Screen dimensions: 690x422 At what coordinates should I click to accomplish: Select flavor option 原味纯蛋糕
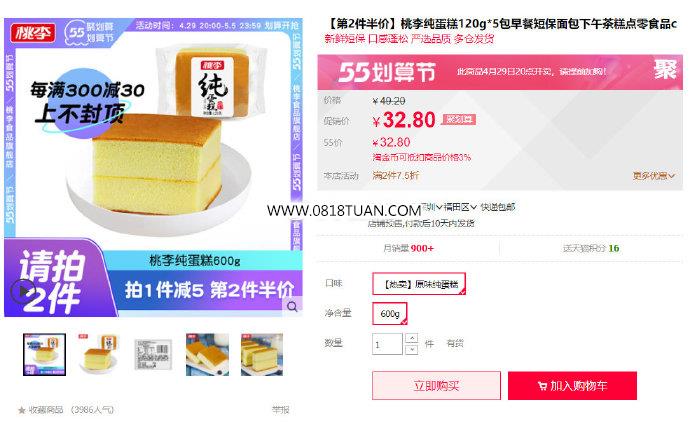tap(419, 284)
